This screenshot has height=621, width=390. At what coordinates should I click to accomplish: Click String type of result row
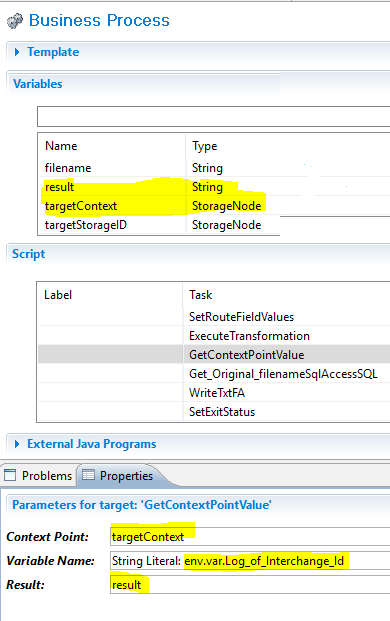(207, 187)
